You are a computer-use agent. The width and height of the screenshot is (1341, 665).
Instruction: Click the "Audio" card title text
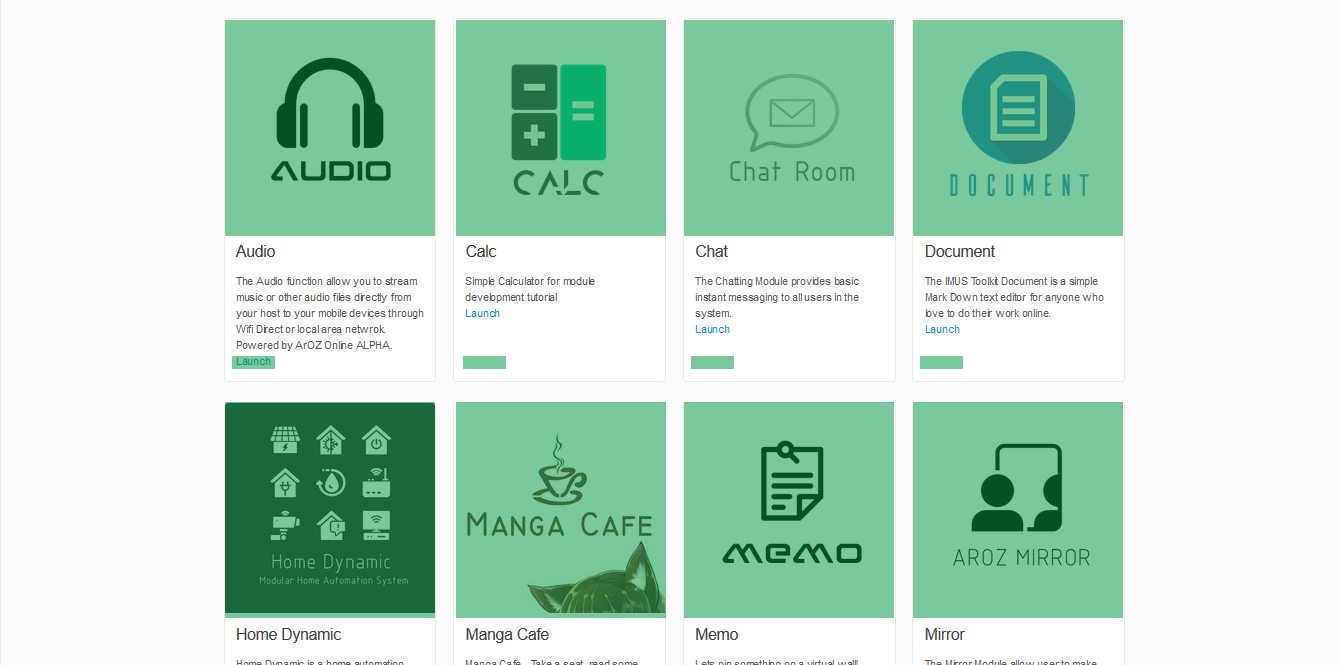click(256, 252)
